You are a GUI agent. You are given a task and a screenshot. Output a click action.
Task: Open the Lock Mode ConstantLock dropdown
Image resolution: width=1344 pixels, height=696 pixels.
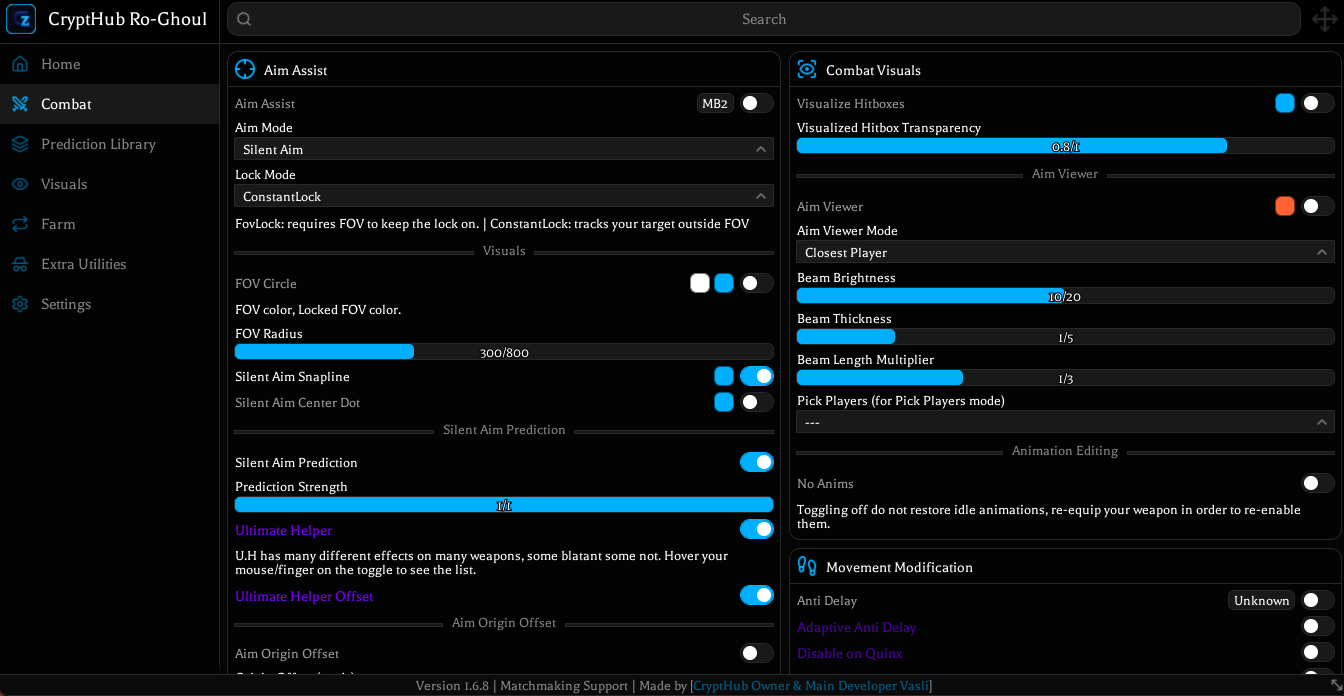point(504,196)
